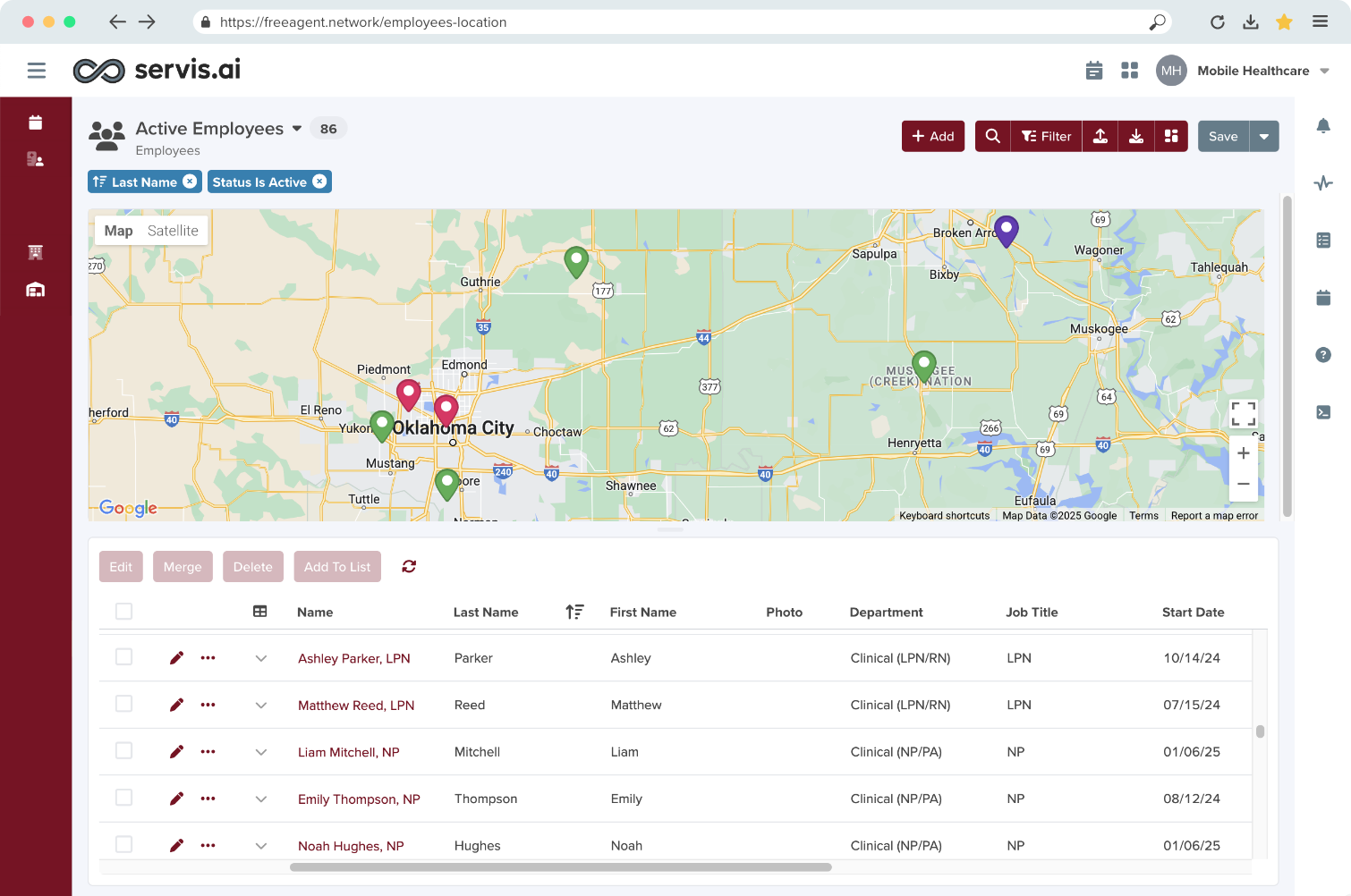Viewport: 1351px width, 896px height.
Task: Click the browser address bar
Action: pos(682,22)
